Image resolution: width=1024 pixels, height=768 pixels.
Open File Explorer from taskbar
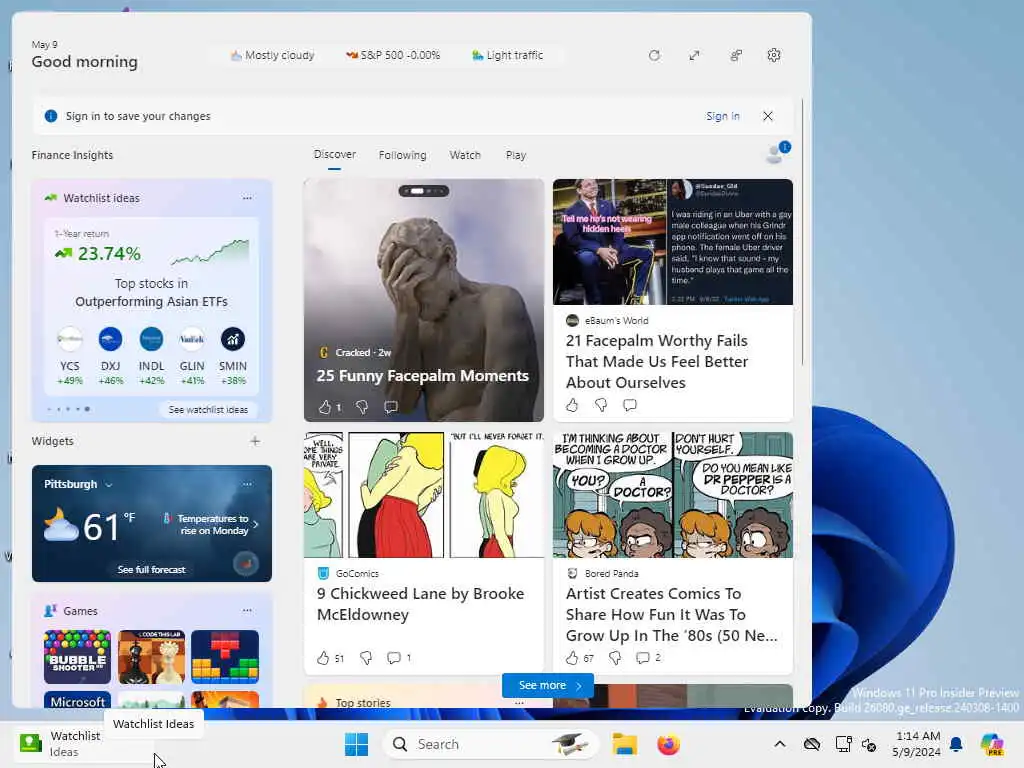624,744
